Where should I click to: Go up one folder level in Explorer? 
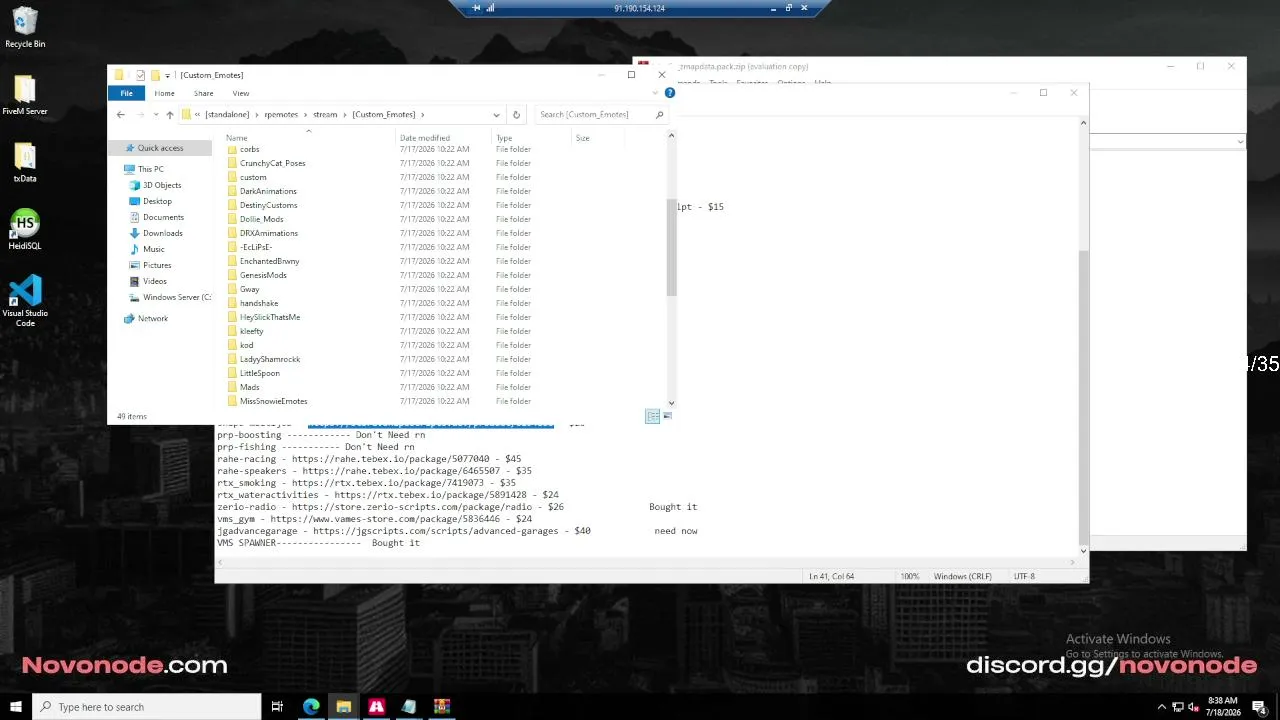[x=170, y=115]
